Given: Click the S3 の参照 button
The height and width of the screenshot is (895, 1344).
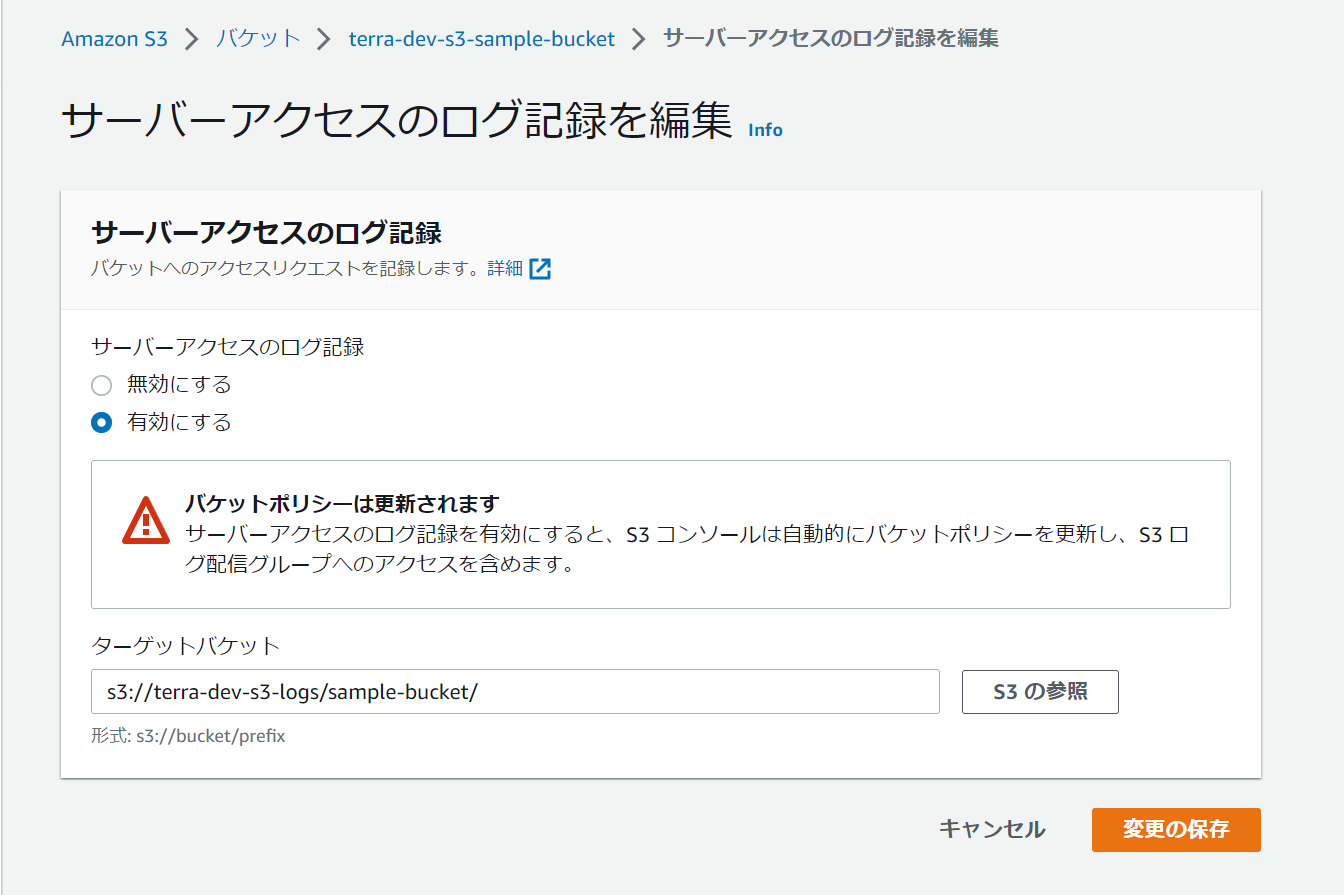Looking at the screenshot, I should click(1040, 691).
